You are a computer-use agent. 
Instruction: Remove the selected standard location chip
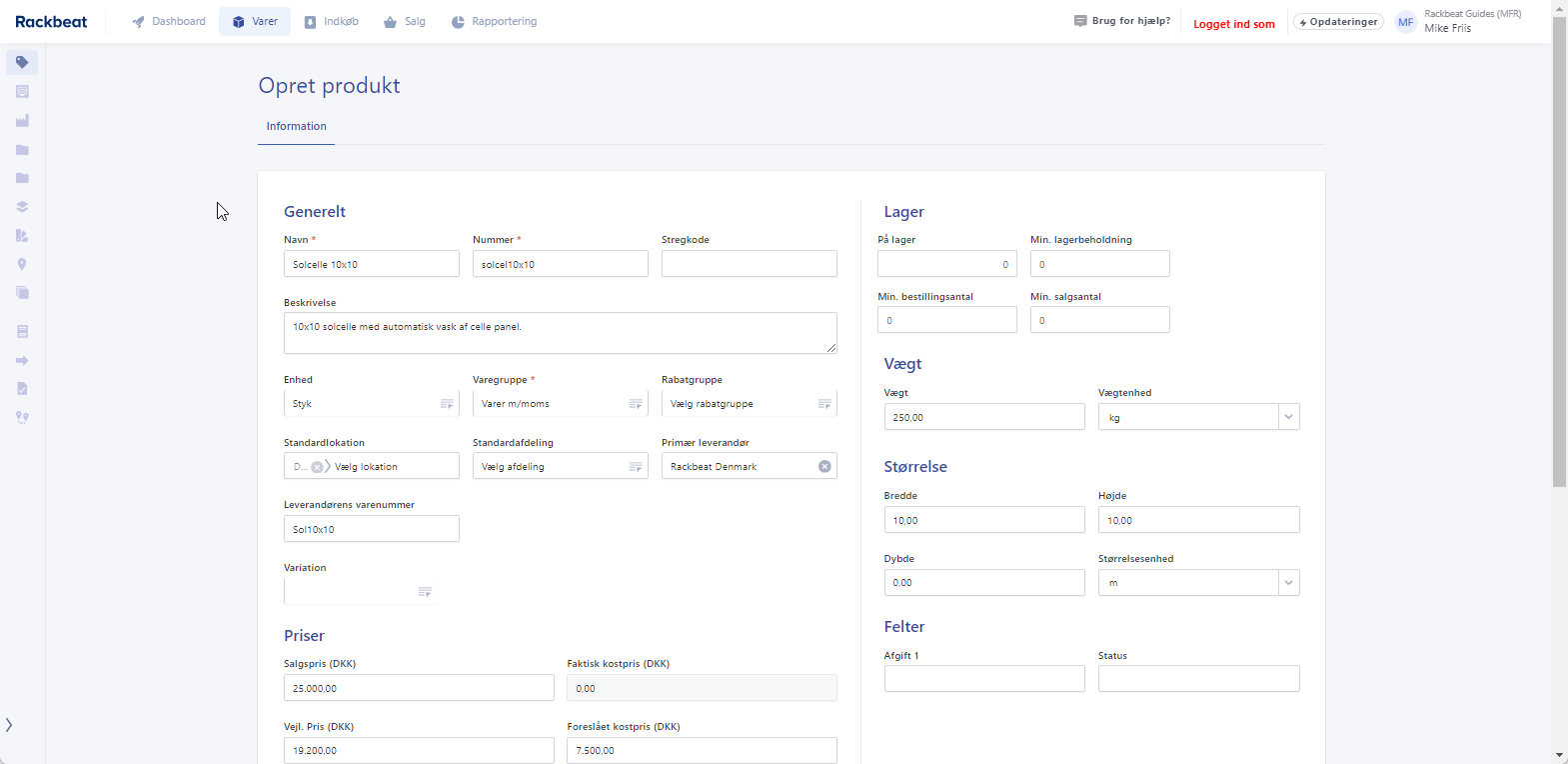(317, 467)
